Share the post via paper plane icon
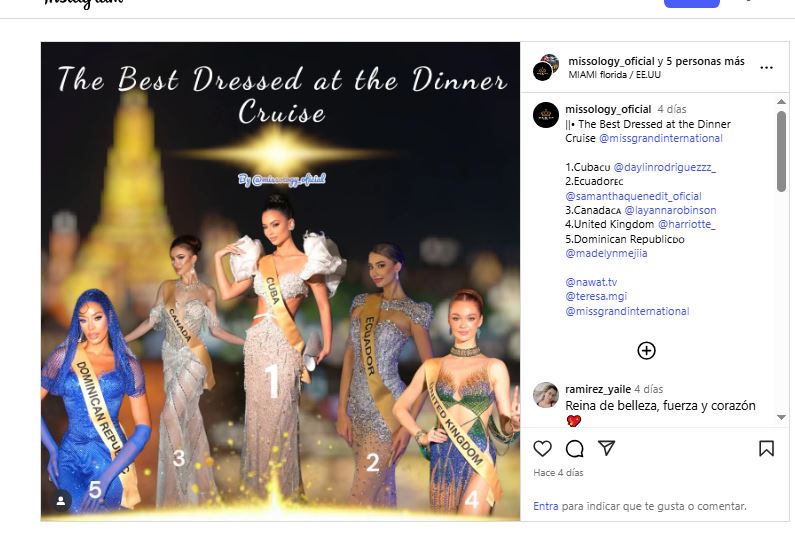This screenshot has height=546, width=795. pos(606,448)
